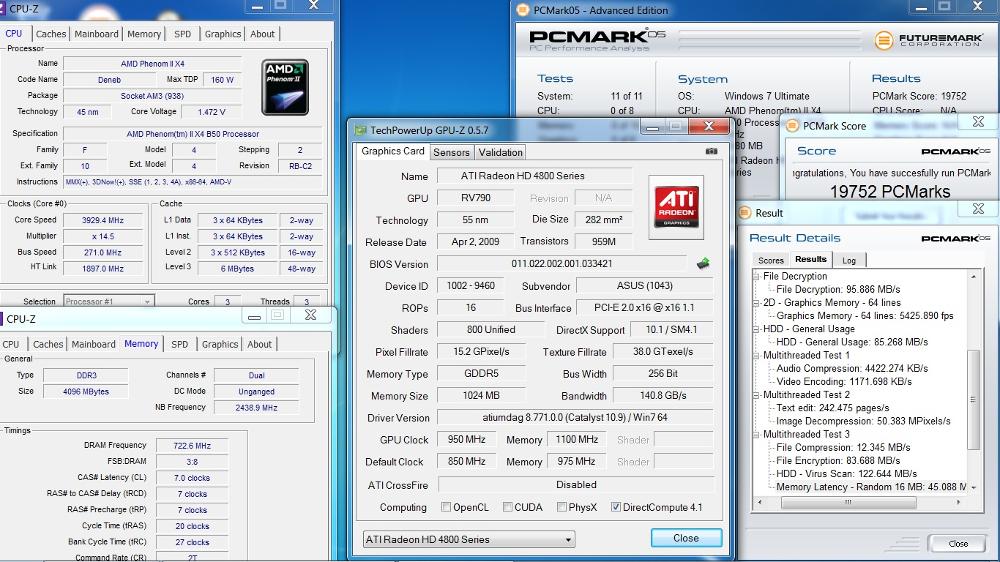Click the Bus Interface PCI-E value field
Viewport: 1000px width, 562px height.
(644, 307)
